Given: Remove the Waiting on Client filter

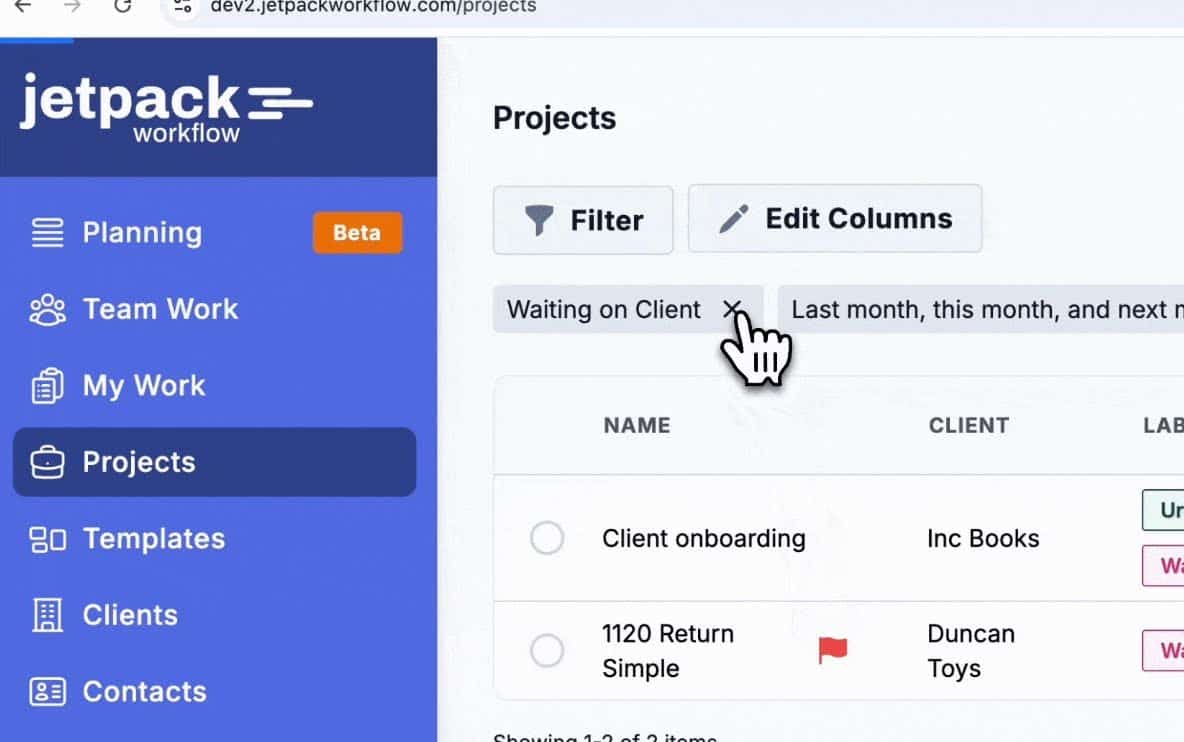Looking at the screenshot, I should click(x=733, y=310).
